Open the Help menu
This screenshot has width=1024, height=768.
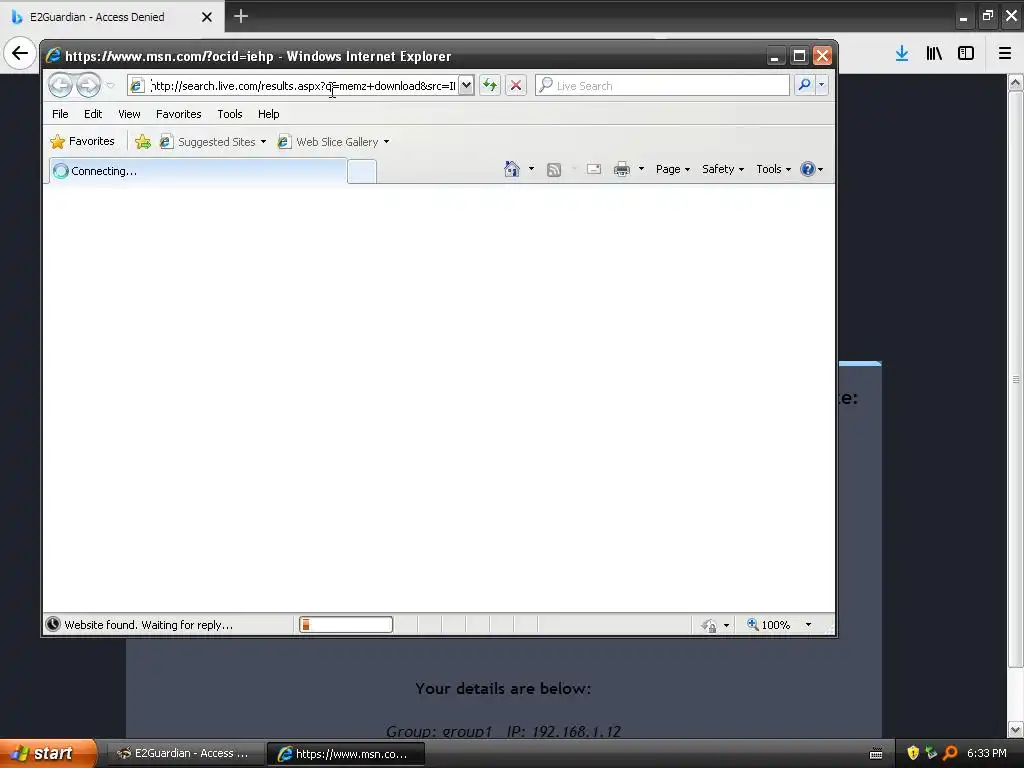point(268,114)
